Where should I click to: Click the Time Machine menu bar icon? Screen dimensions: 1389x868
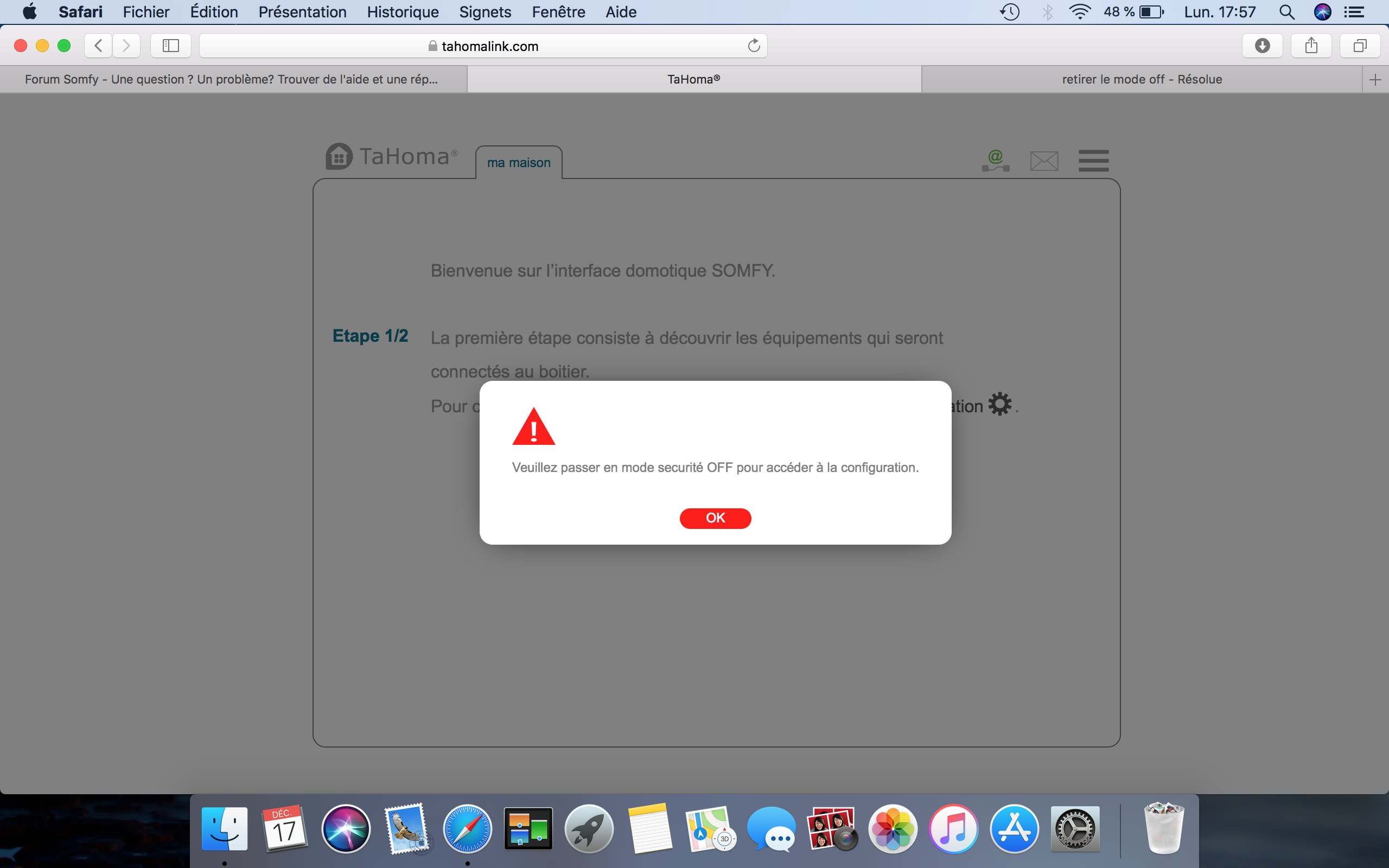1010,11
